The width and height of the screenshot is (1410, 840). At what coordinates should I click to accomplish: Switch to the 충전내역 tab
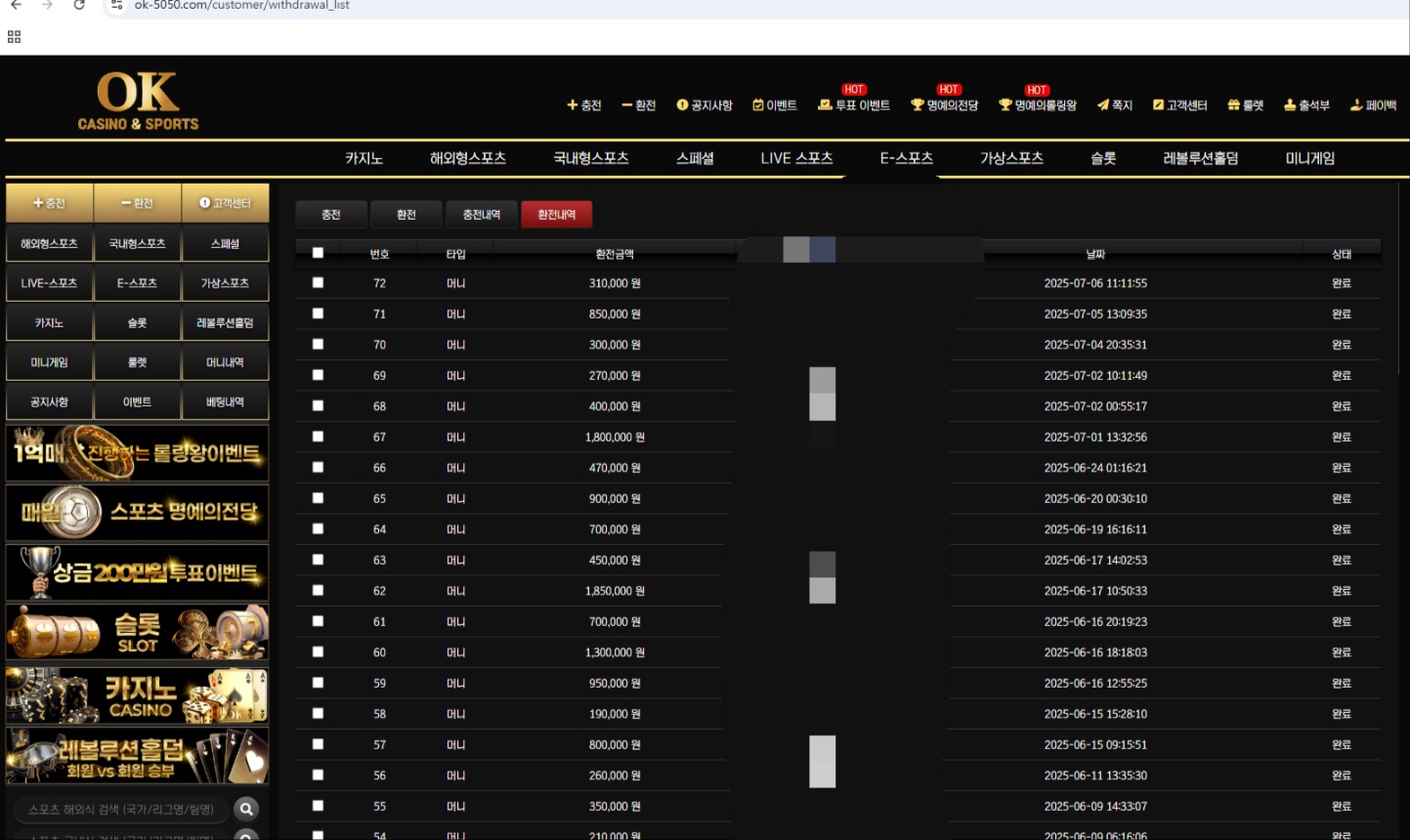click(481, 215)
